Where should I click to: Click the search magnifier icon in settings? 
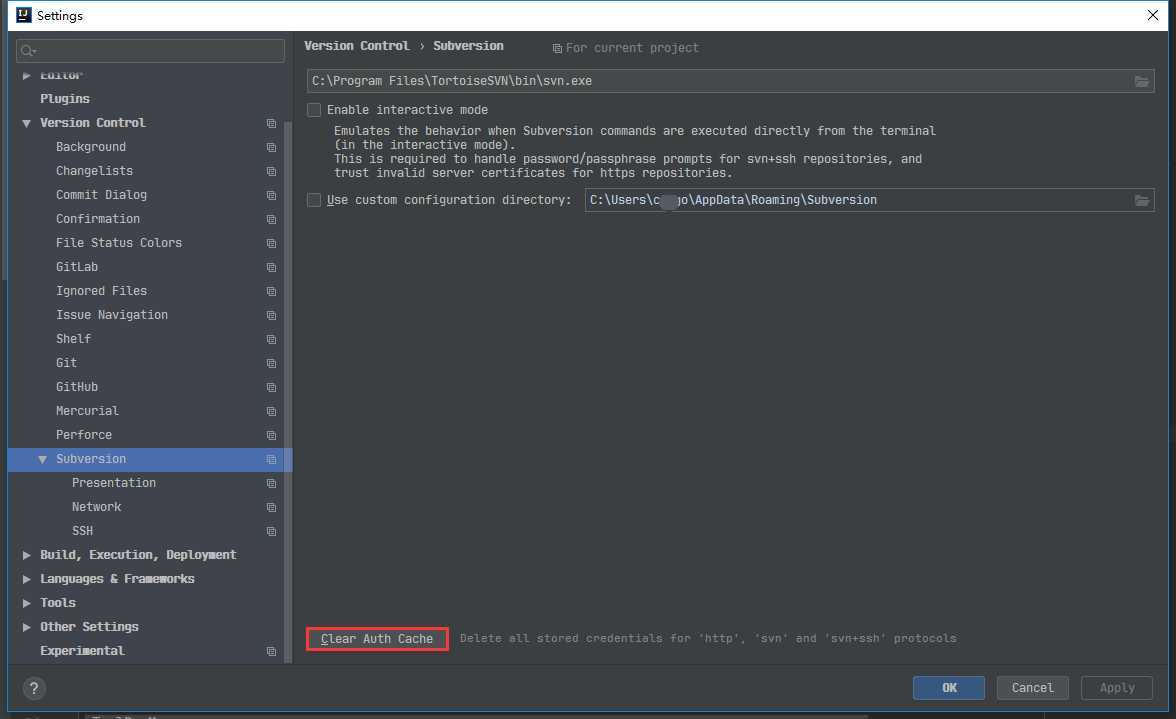[x=28, y=51]
